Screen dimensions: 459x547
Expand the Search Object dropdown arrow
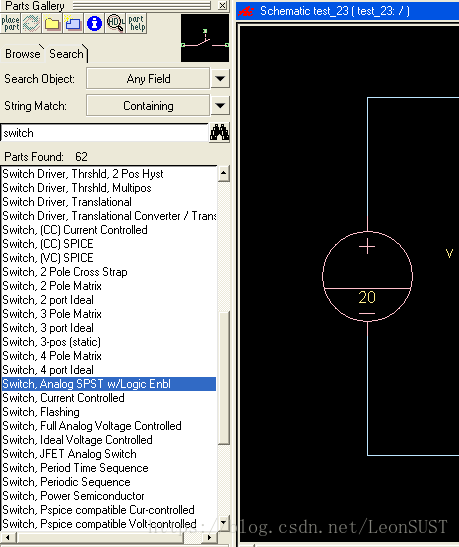tap(220, 78)
